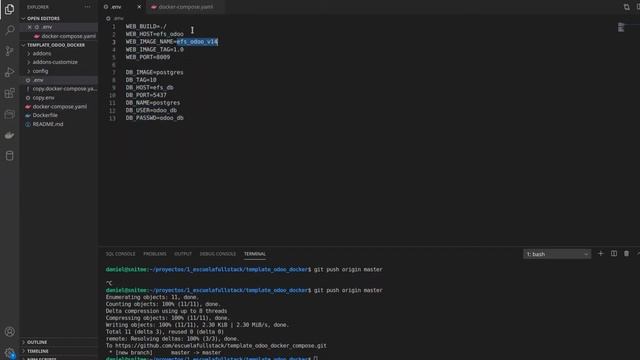Select bash terminal dropdown

point(557,254)
